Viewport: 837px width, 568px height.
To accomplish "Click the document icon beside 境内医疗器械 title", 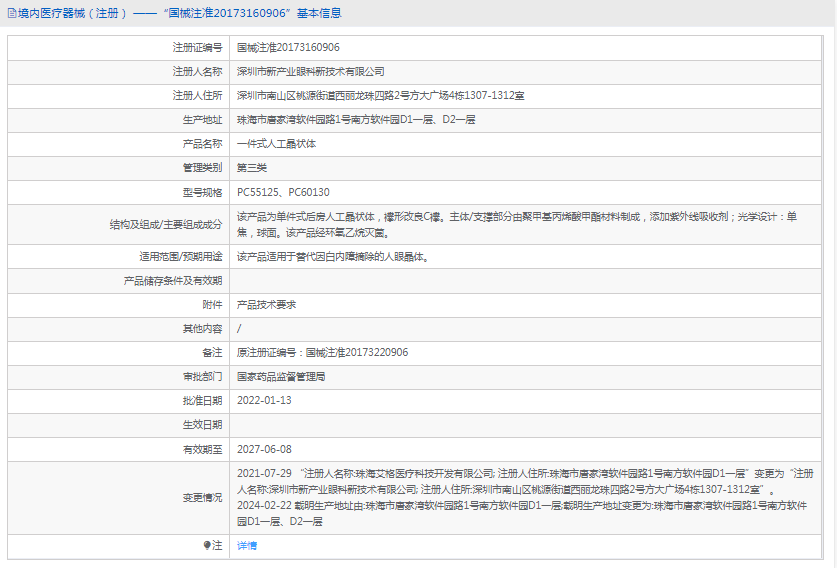I will [11, 13].
